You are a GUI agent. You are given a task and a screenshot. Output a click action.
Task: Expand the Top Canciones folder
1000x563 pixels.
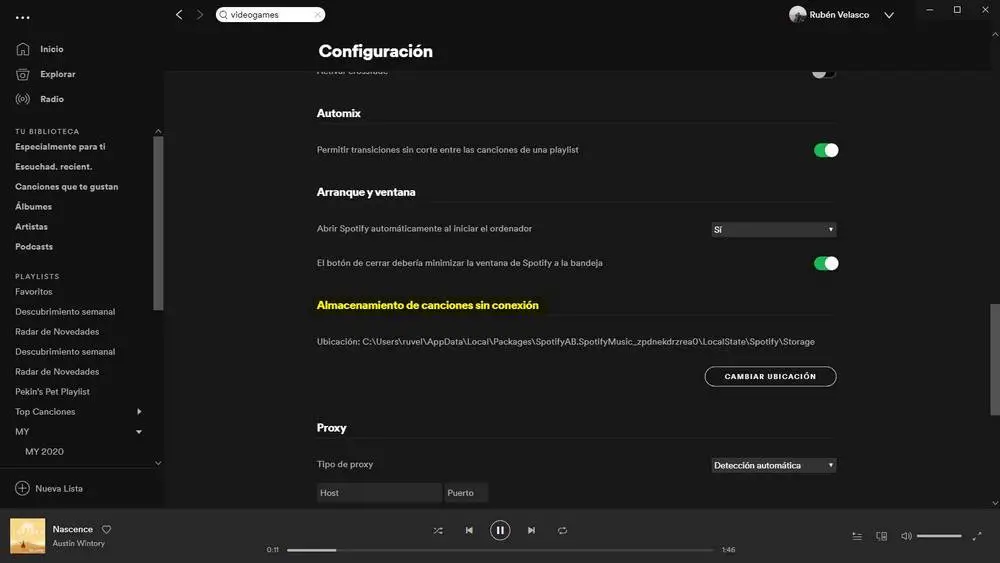[139, 412]
